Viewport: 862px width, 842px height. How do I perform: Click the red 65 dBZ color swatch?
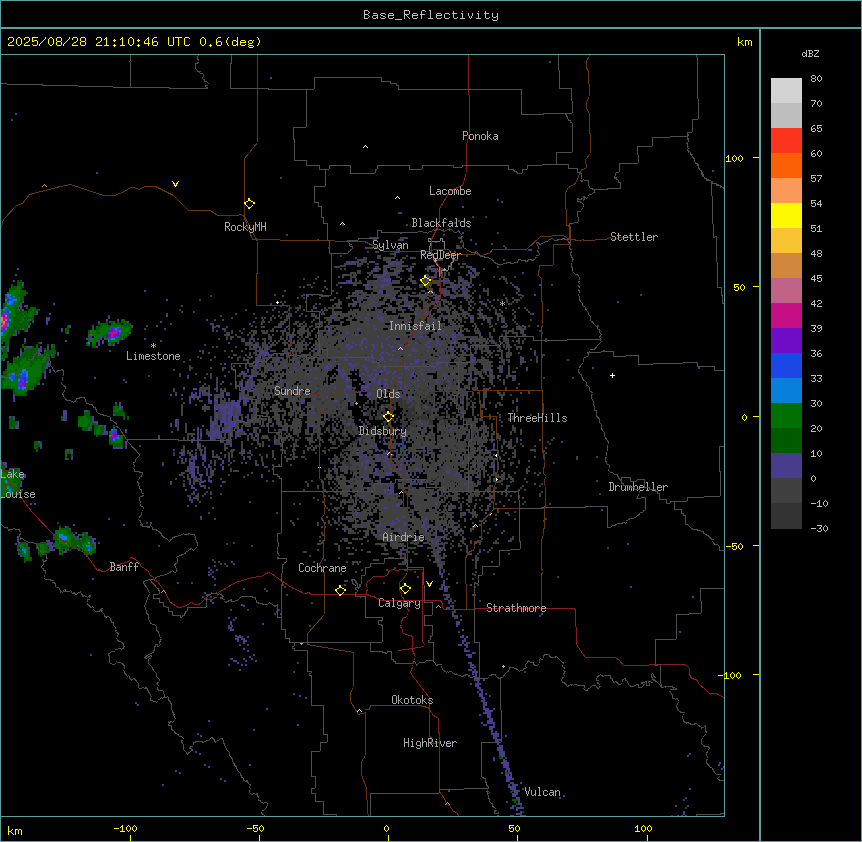click(x=786, y=140)
